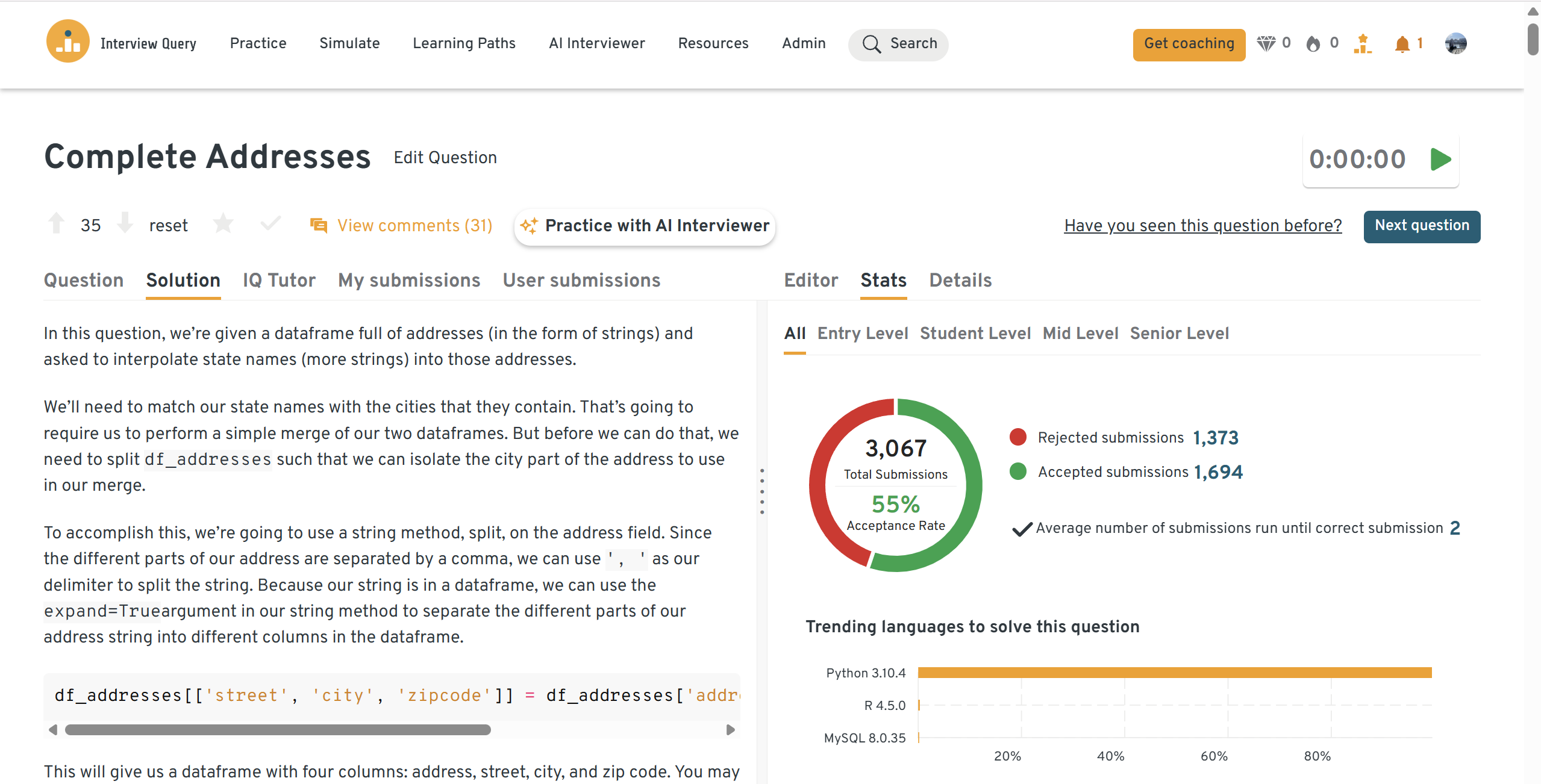The image size is (1541, 784).
Task: Switch to the IQ Tutor tab
Action: (x=279, y=280)
